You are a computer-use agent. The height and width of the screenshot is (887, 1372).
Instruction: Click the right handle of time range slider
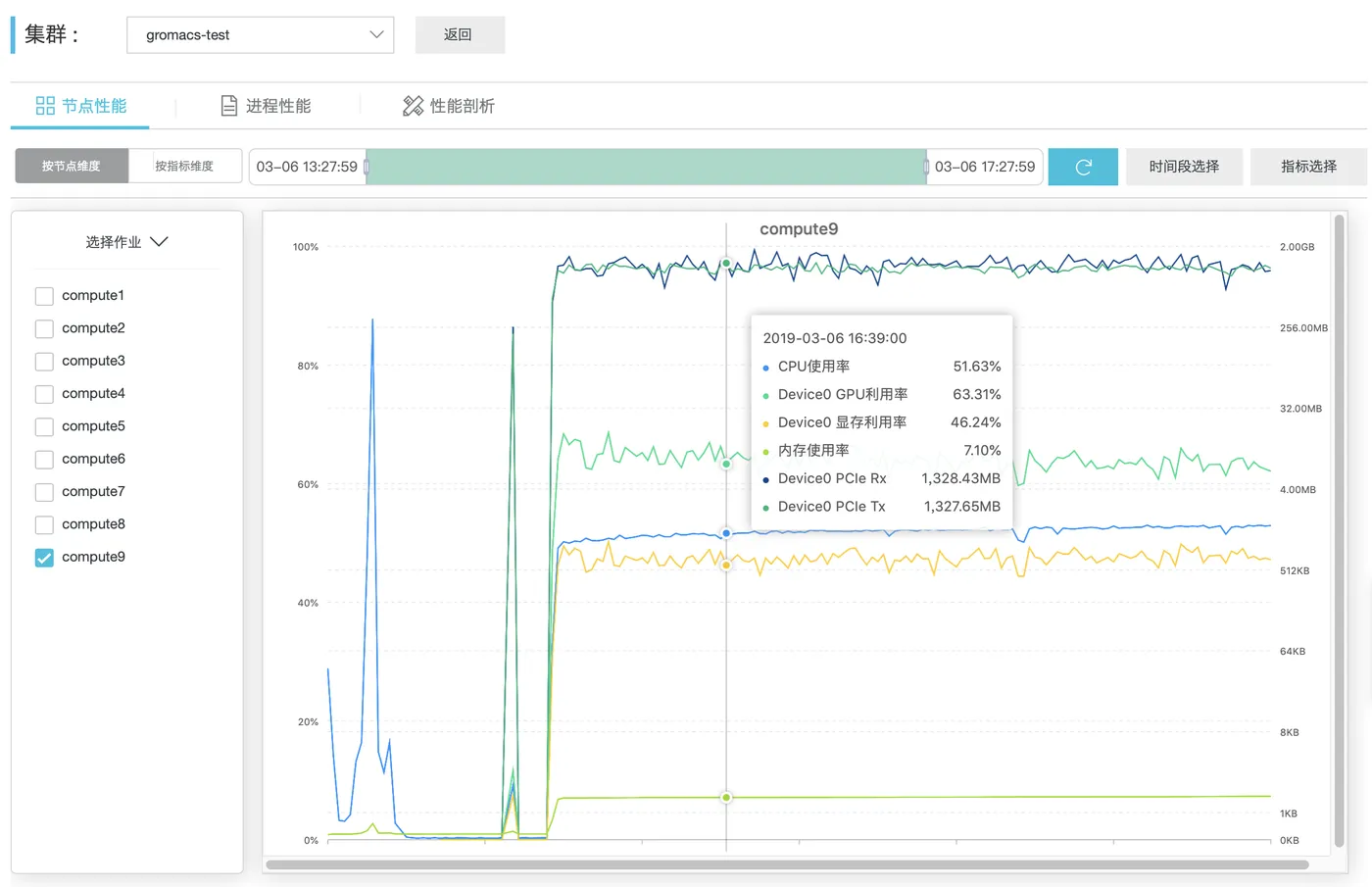[926, 167]
